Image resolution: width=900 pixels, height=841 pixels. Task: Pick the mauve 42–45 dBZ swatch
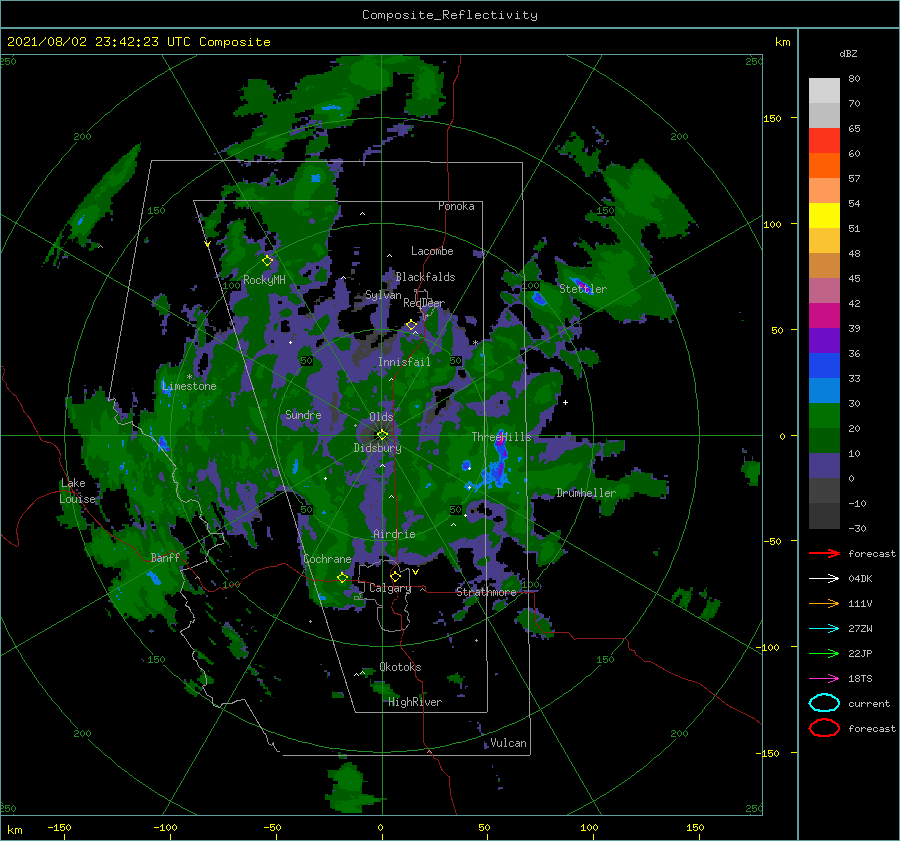pos(824,291)
